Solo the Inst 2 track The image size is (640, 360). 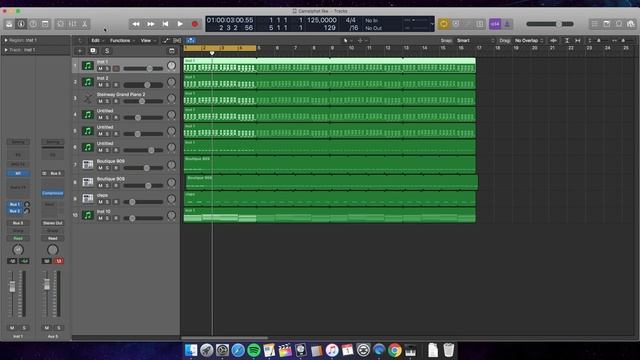point(108,85)
